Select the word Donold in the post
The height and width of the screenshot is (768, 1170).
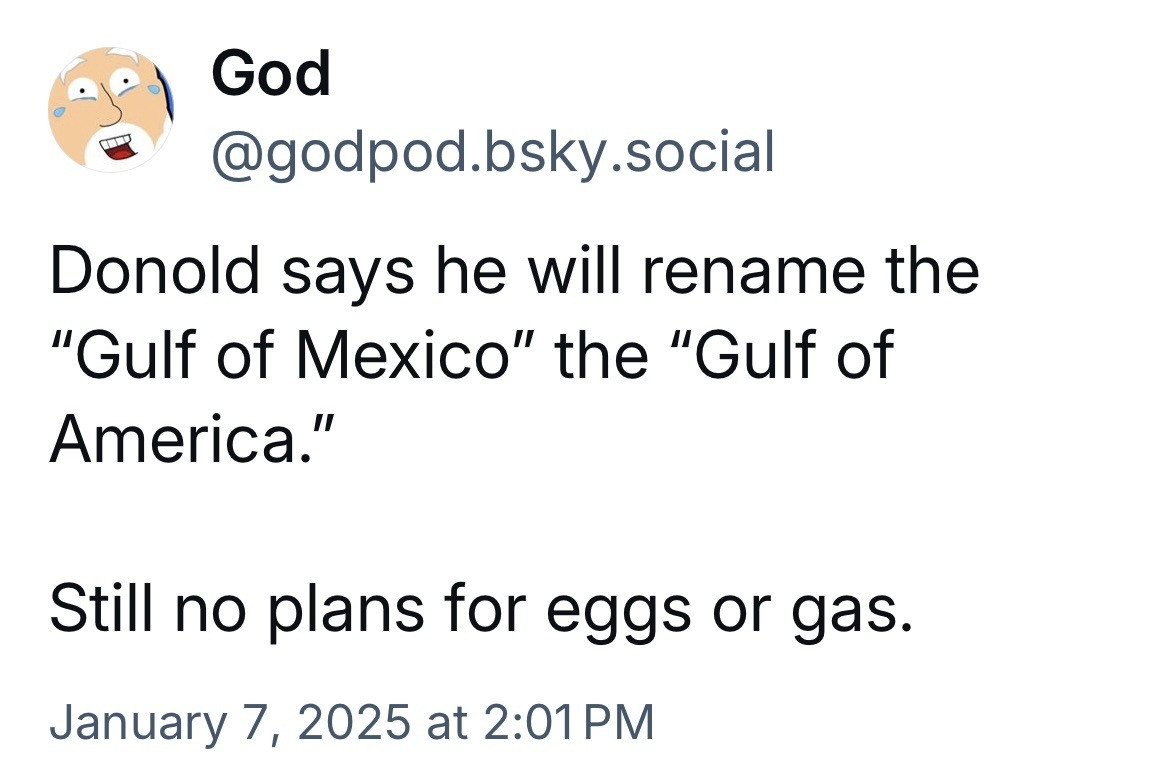coord(154,270)
